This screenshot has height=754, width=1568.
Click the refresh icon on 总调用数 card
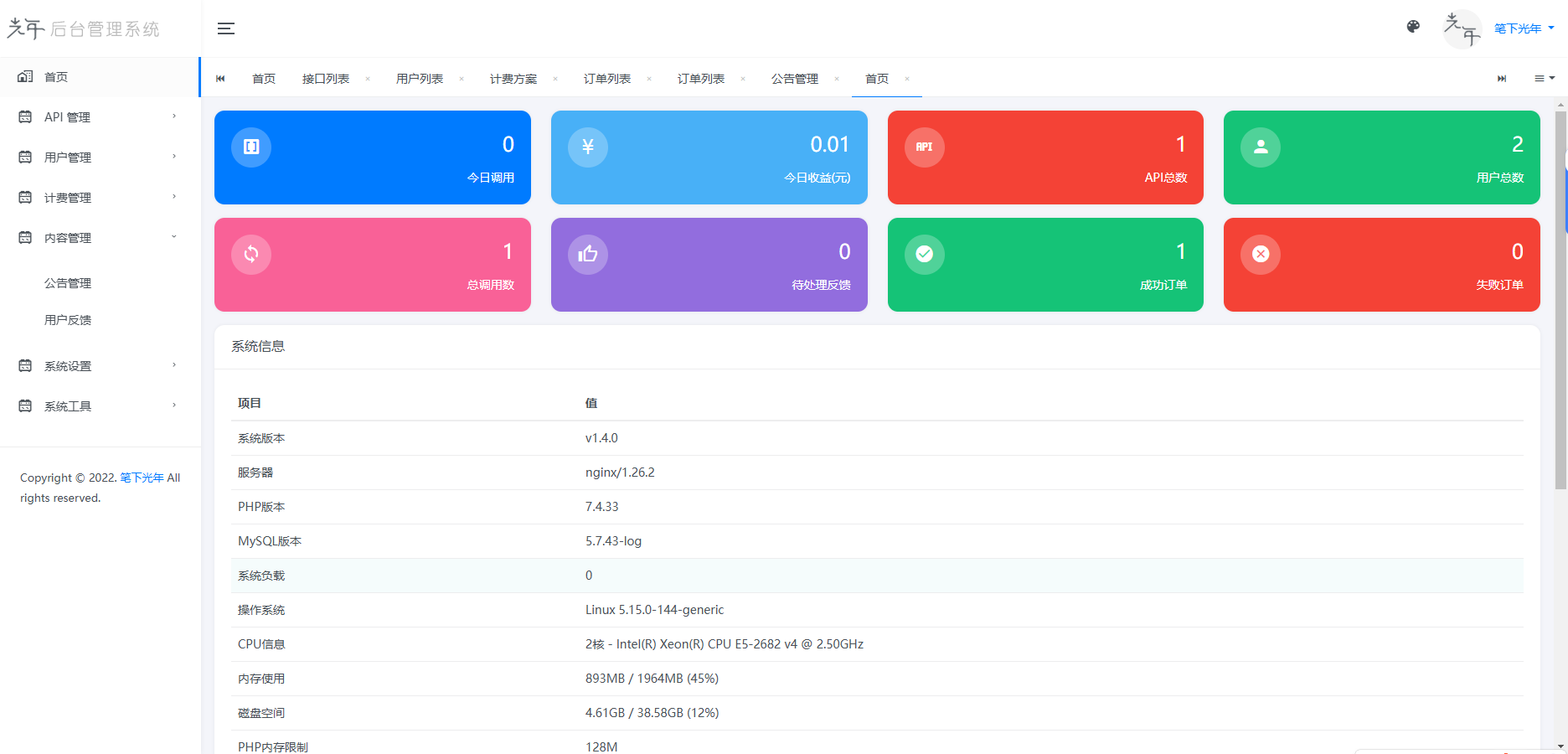click(x=250, y=254)
